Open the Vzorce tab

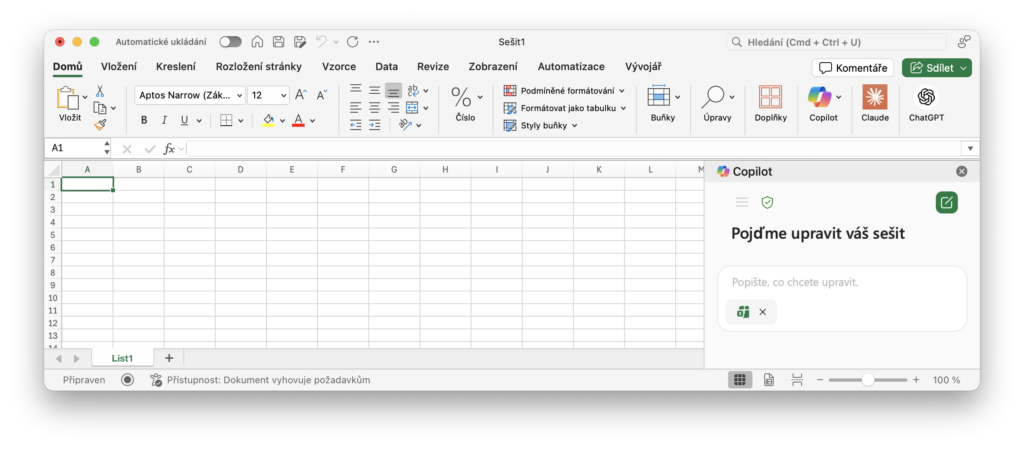[x=339, y=67]
